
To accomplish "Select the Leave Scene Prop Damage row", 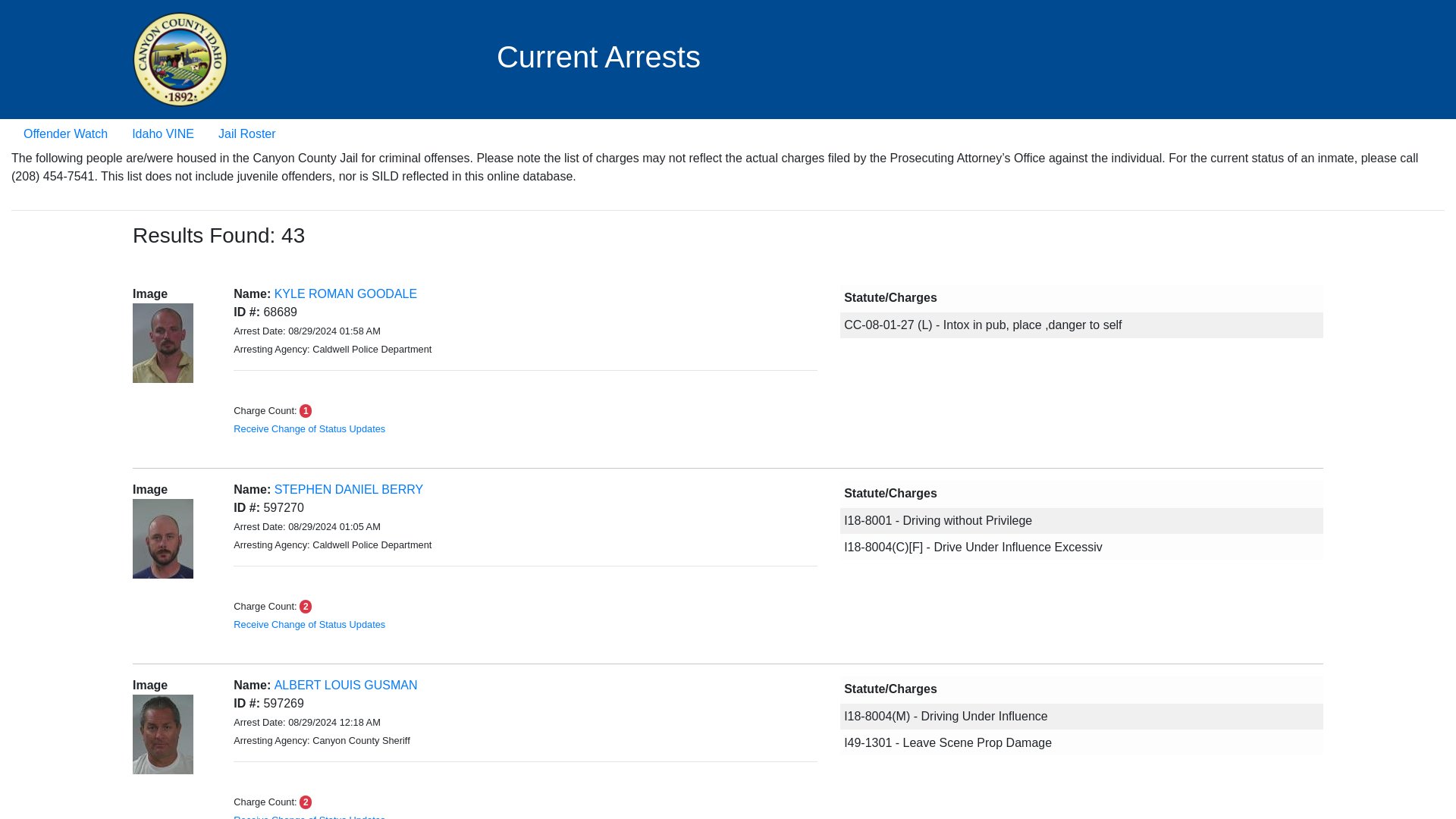I will [x=1081, y=743].
